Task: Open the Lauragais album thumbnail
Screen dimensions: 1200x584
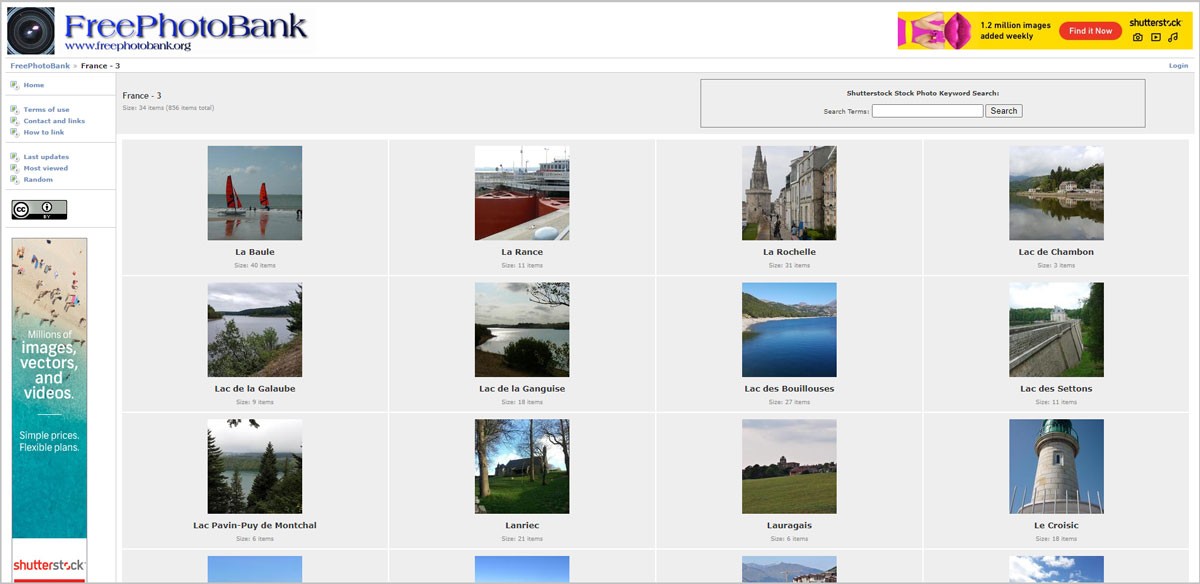Action: (789, 467)
